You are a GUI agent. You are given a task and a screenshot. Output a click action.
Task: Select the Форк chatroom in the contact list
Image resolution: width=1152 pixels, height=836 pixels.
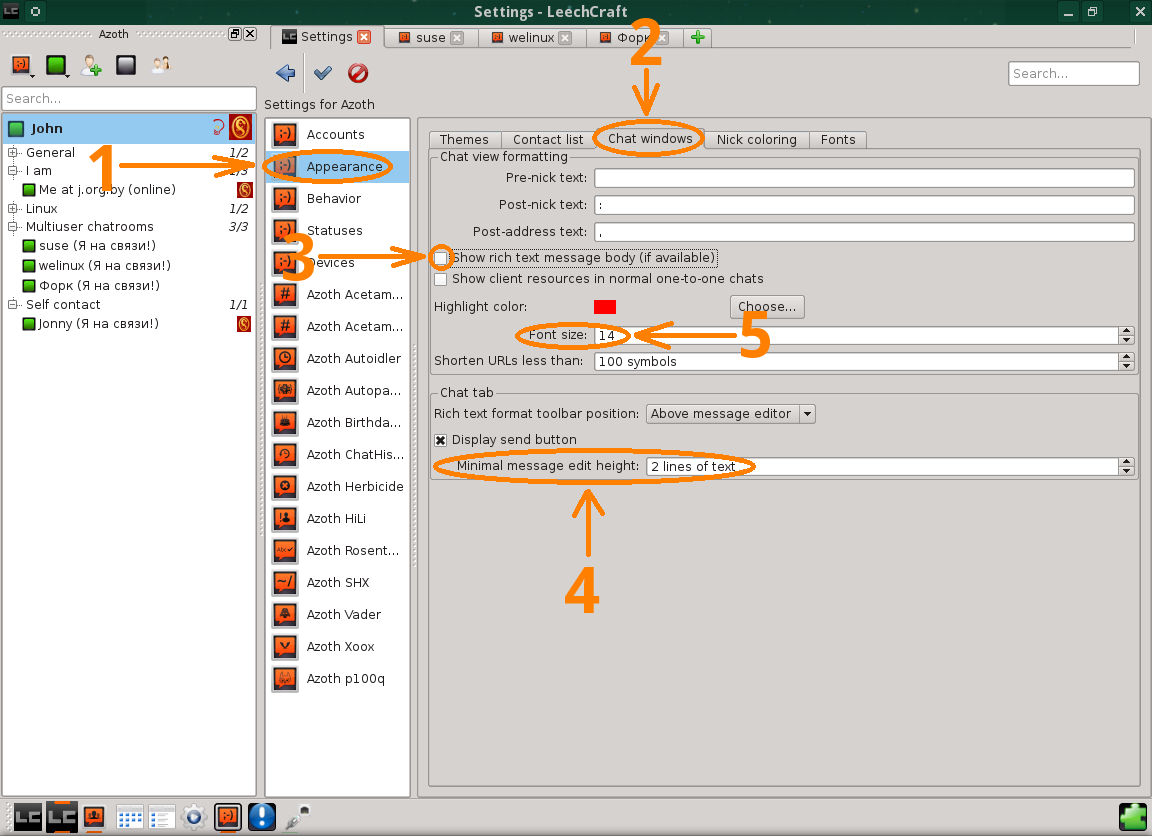pos(99,286)
